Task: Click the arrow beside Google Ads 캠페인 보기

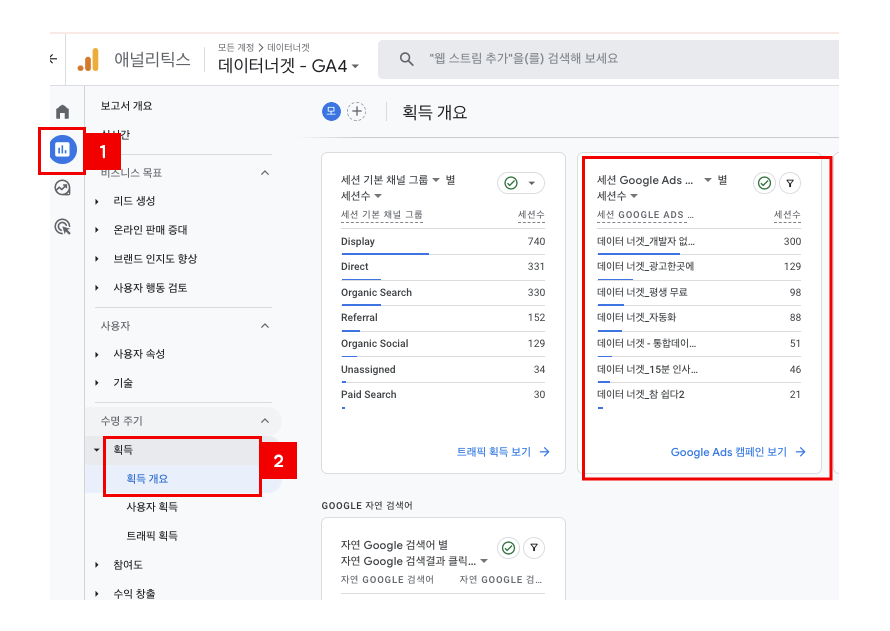Action: click(801, 452)
